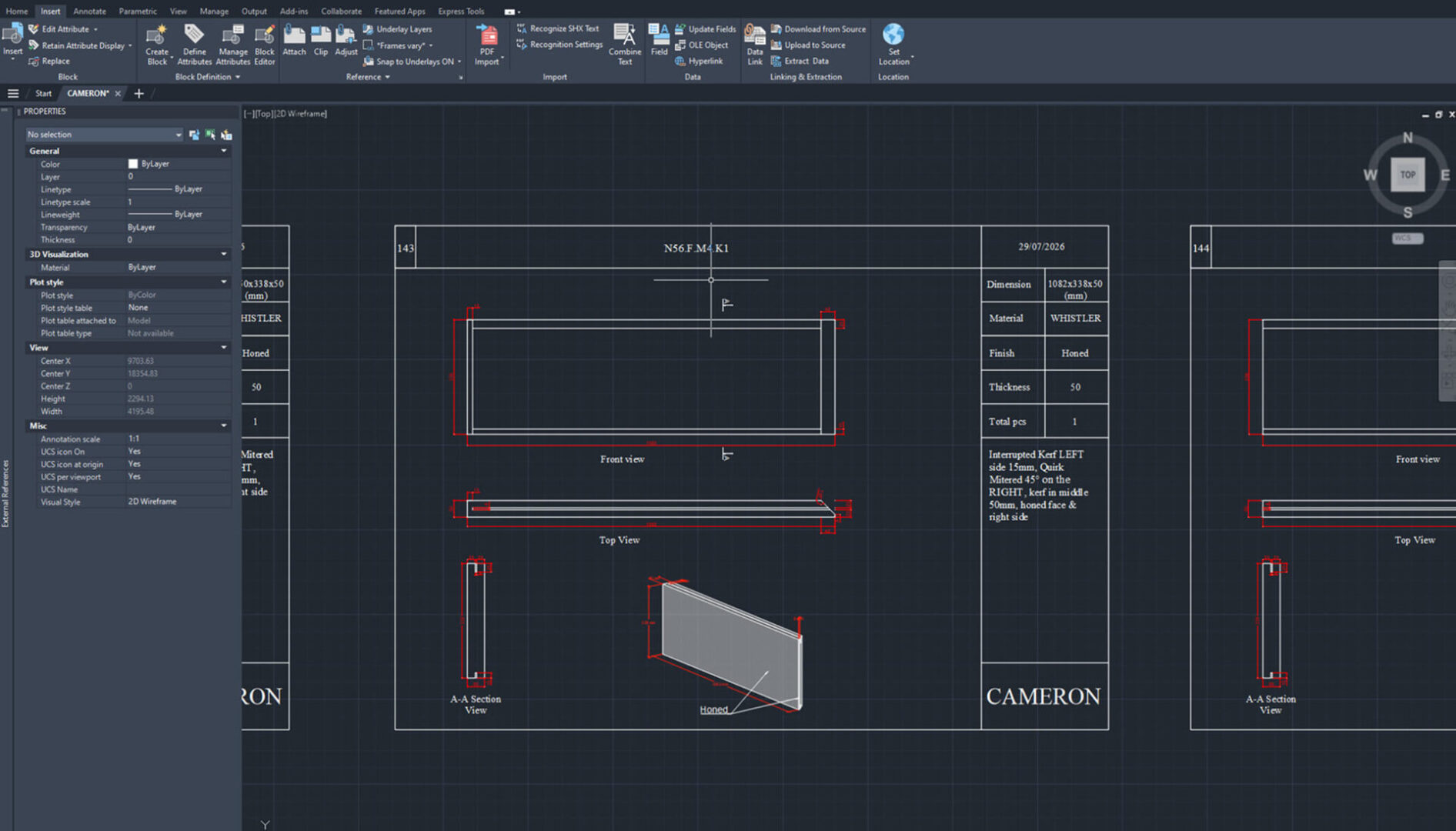Click Upload to Source
1456x831 pixels.
click(x=808, y=45)
